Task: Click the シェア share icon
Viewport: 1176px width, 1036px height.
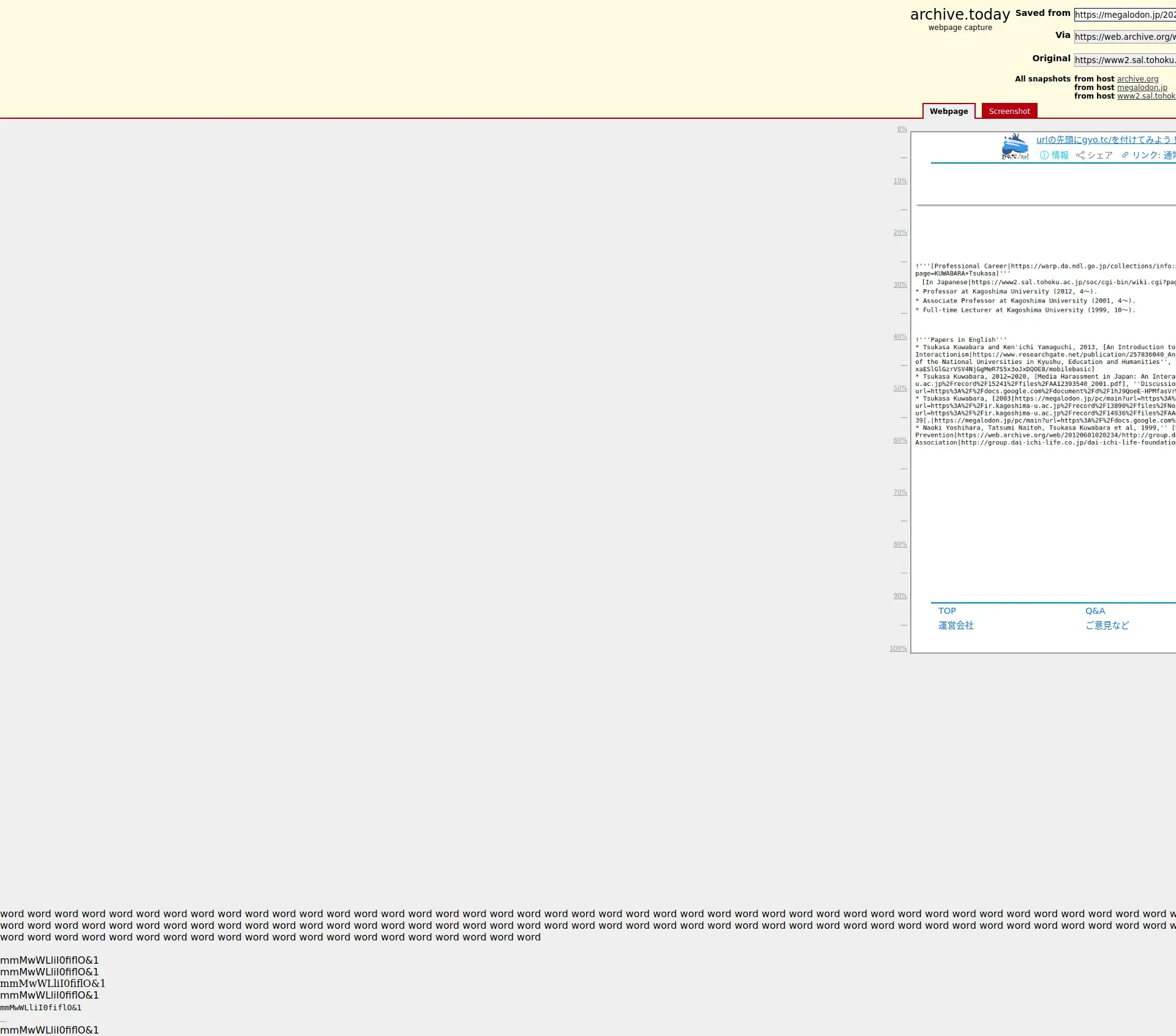Action: pyautogui.click(x=1080, y=156)
